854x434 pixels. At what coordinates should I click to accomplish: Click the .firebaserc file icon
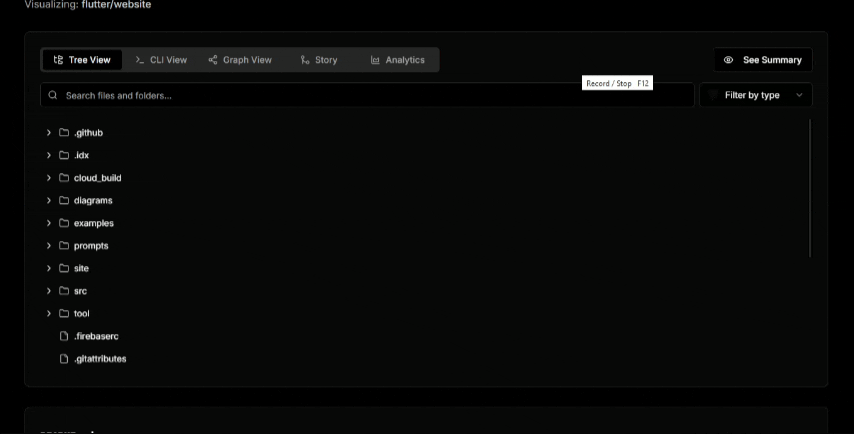pos(64,336)
